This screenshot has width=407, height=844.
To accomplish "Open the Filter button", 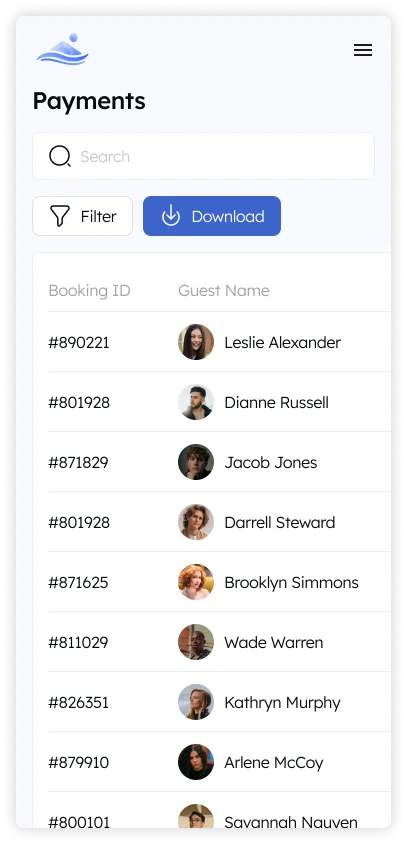I will pos(82,216).
